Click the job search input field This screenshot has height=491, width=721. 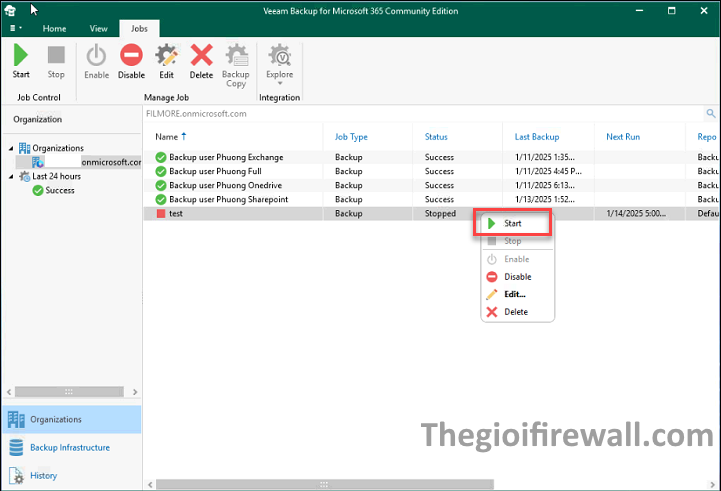tap(423, 114)
